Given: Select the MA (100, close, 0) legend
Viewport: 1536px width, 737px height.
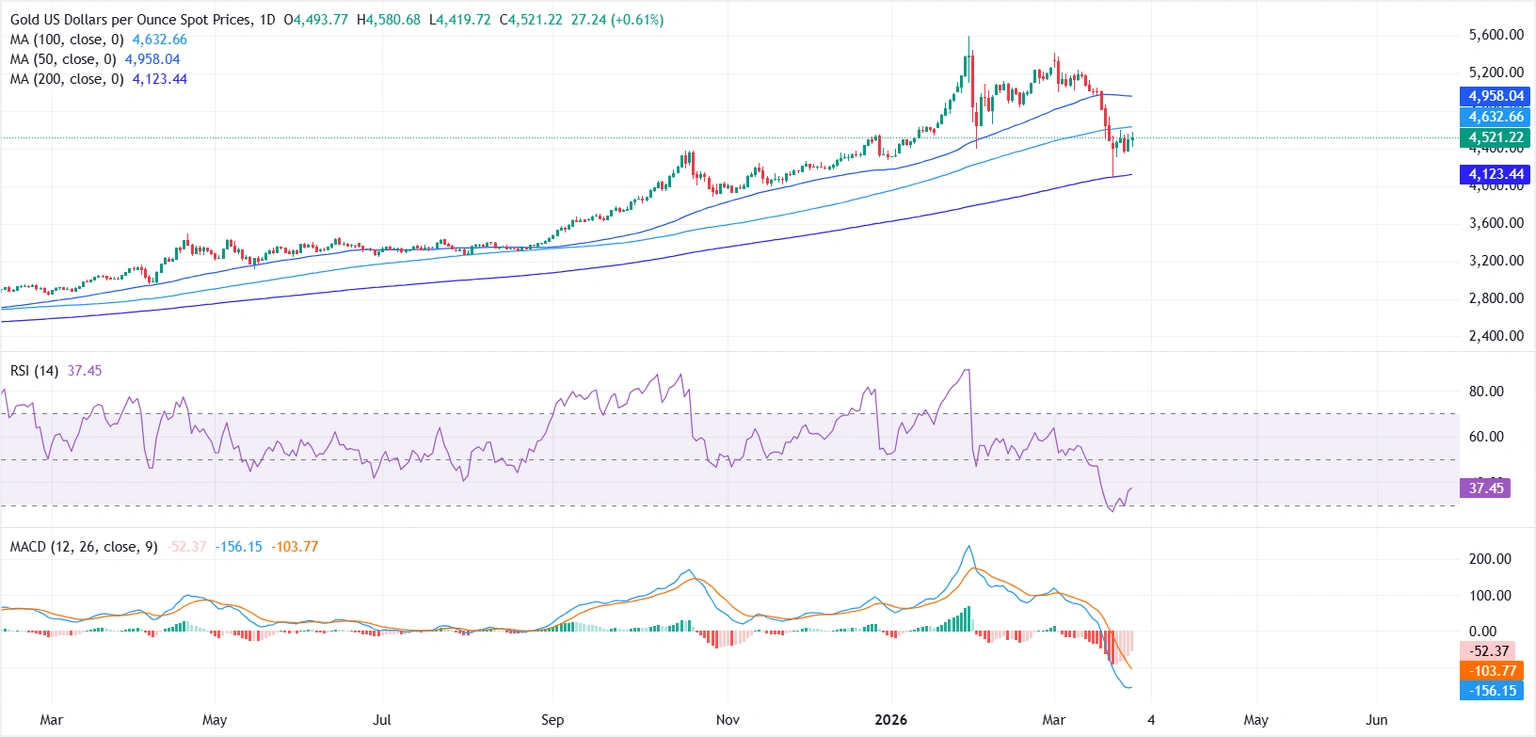Looking at the screenshot, I should 67,40.
